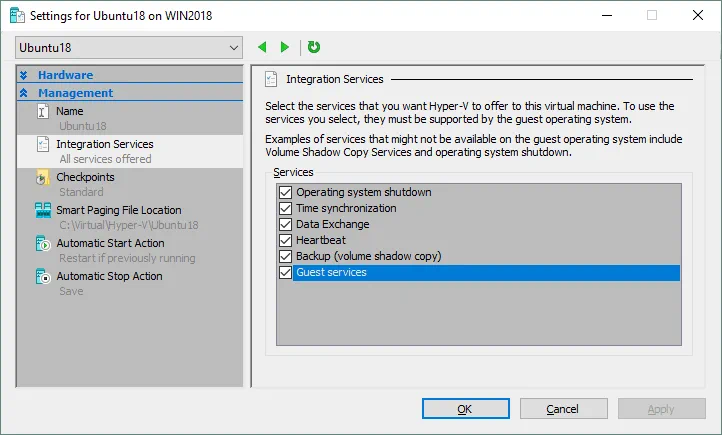Screen dimensions: 722x435
Task: Click the green forward navigation arrow
Action: click(285, 47)
